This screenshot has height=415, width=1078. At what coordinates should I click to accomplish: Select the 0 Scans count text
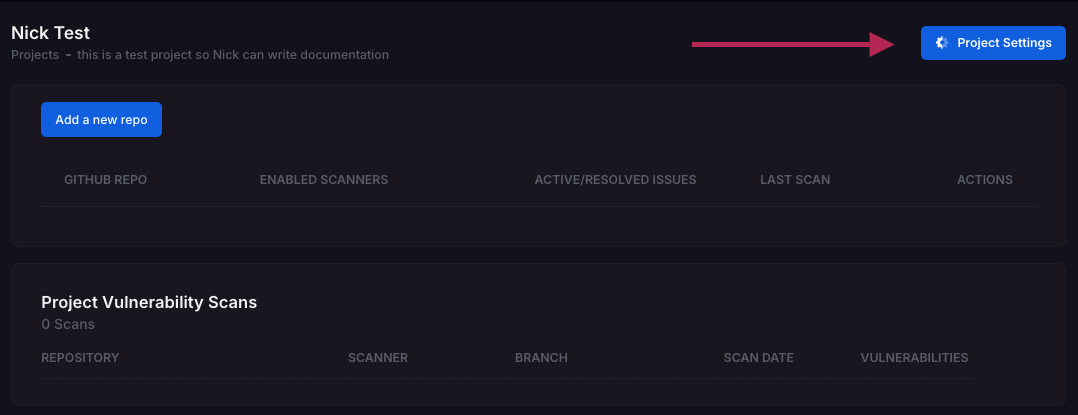point(68,324)
